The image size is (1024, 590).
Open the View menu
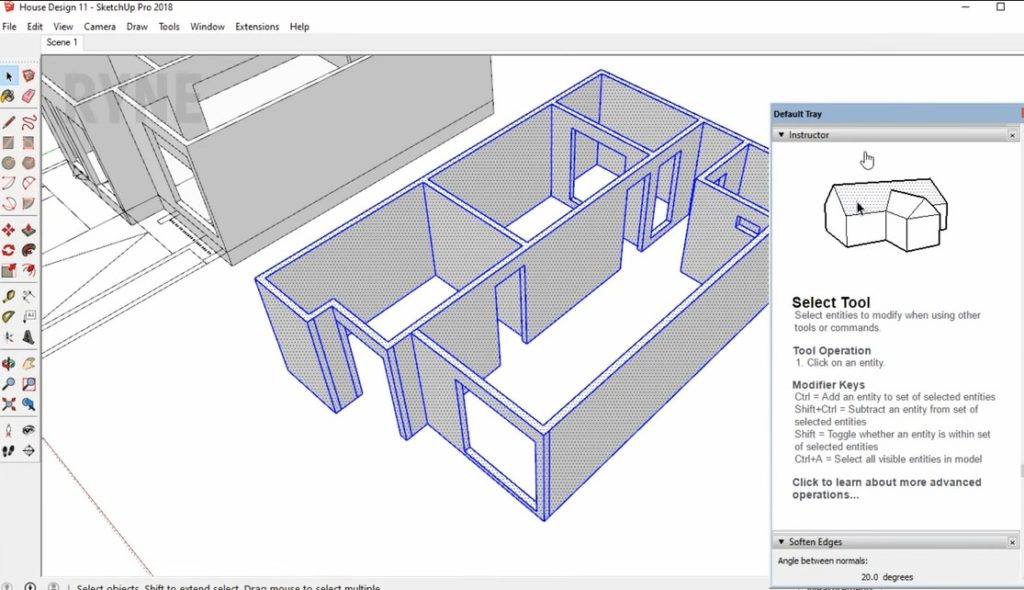click(x=63, y=27)
